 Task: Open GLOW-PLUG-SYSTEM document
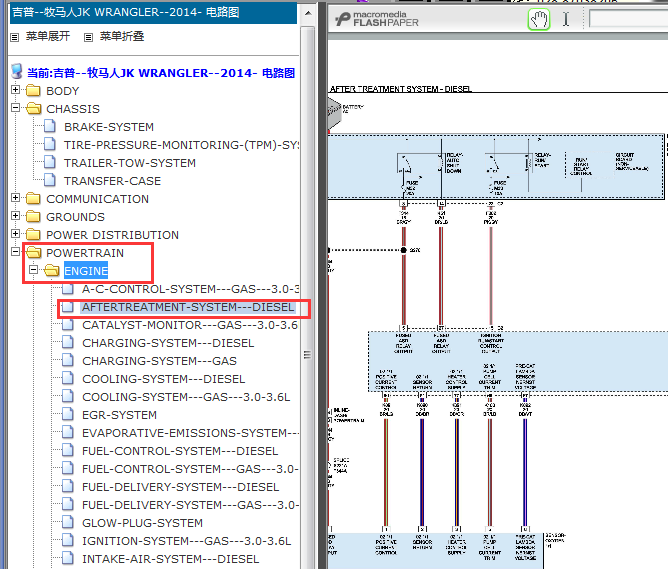142,523
